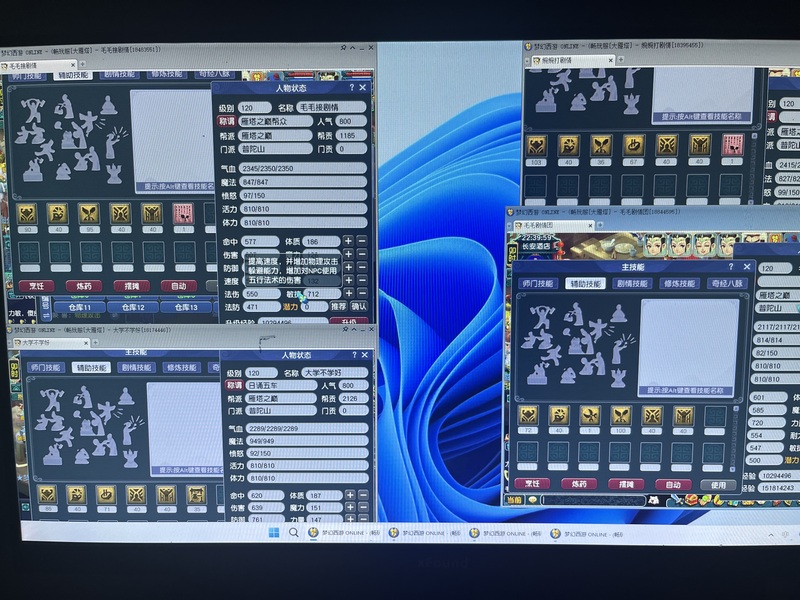Viewport: 800px width, 600px height.
Task: Open 仓库11 in 毛毛接剧情 window
Action: [80, 307]
